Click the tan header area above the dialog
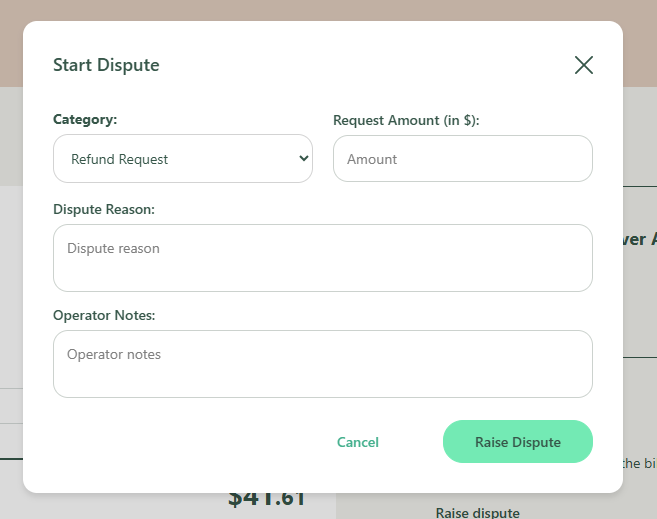Image resolution: width=657 pixels, height=519 pixels. coord(328,10)
